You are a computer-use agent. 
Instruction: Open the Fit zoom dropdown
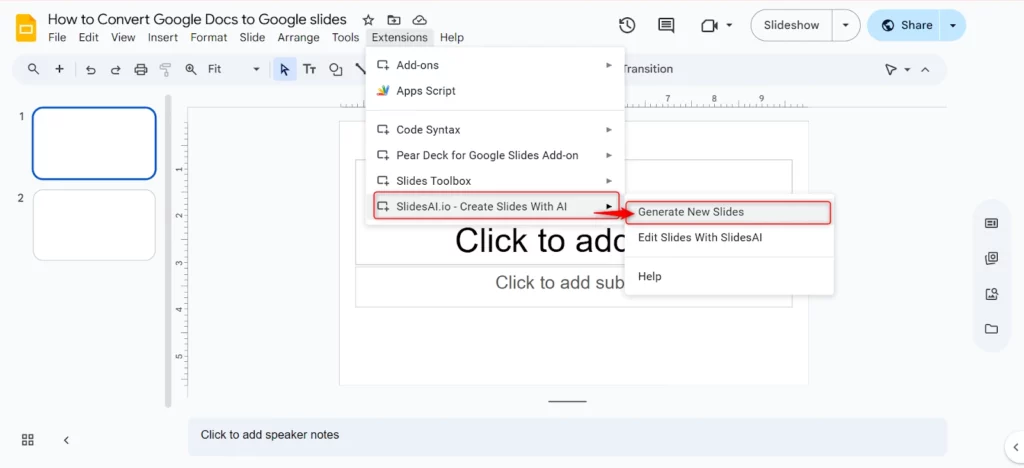[x=234, y=69]
